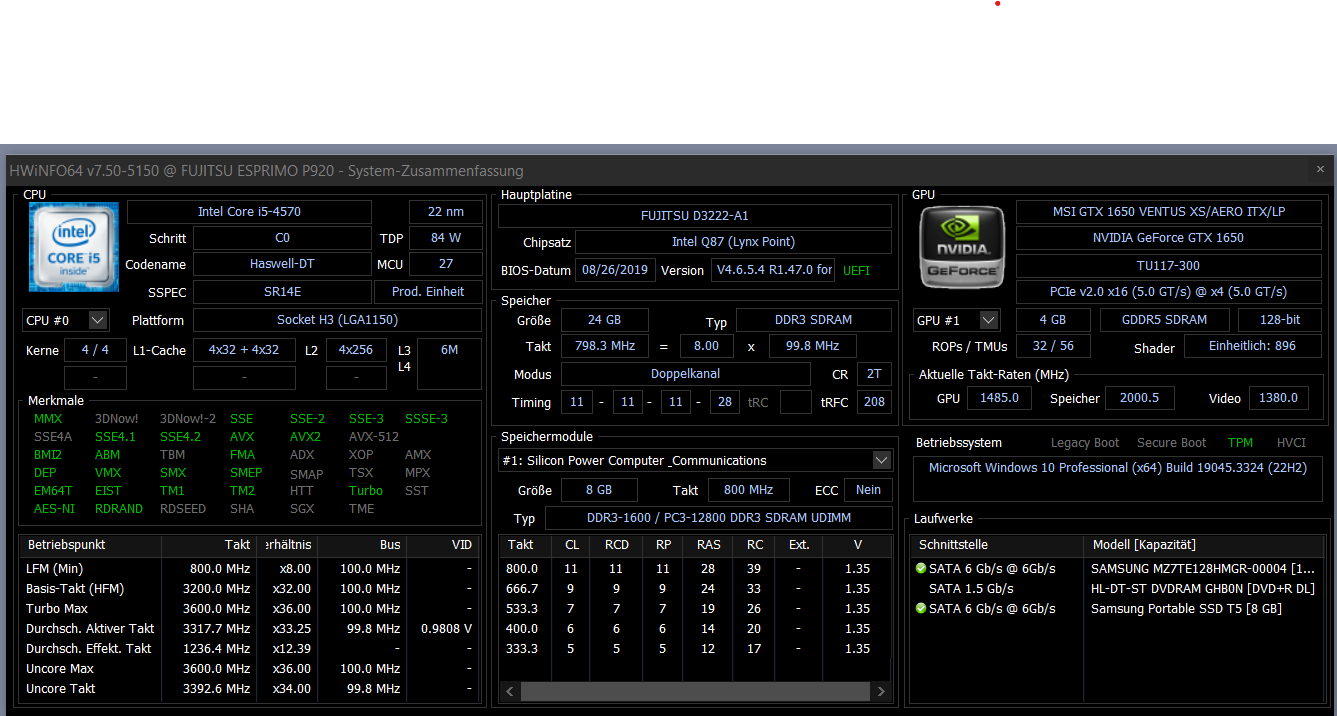The image size is (1337, 716).
Task: Click the Secure Boot indicator
Action: [1171, 443]
